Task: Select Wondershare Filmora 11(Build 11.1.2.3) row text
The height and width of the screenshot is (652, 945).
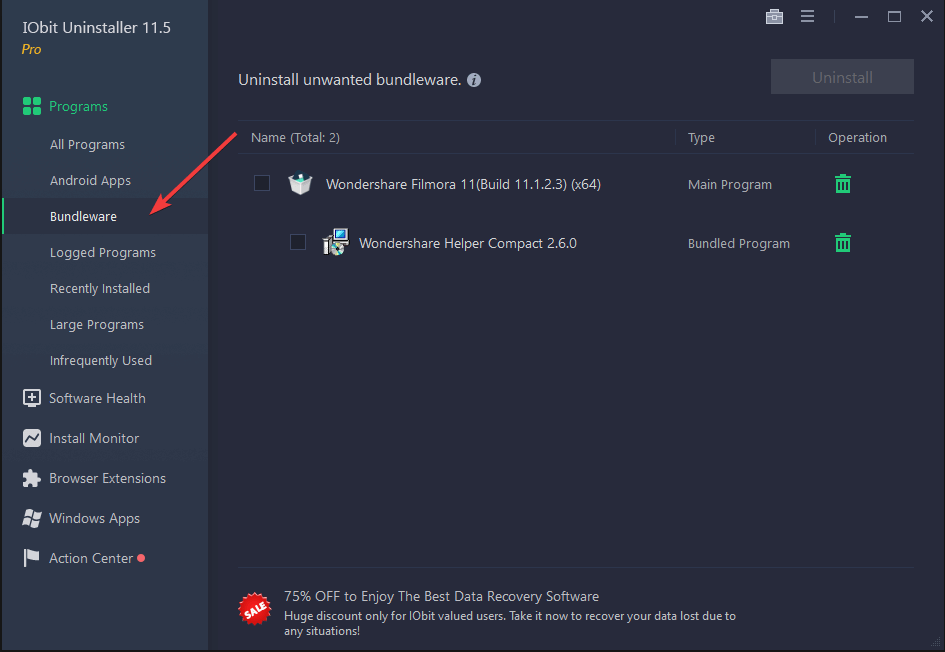Action: pyautogui.click(x=463, y=184)
